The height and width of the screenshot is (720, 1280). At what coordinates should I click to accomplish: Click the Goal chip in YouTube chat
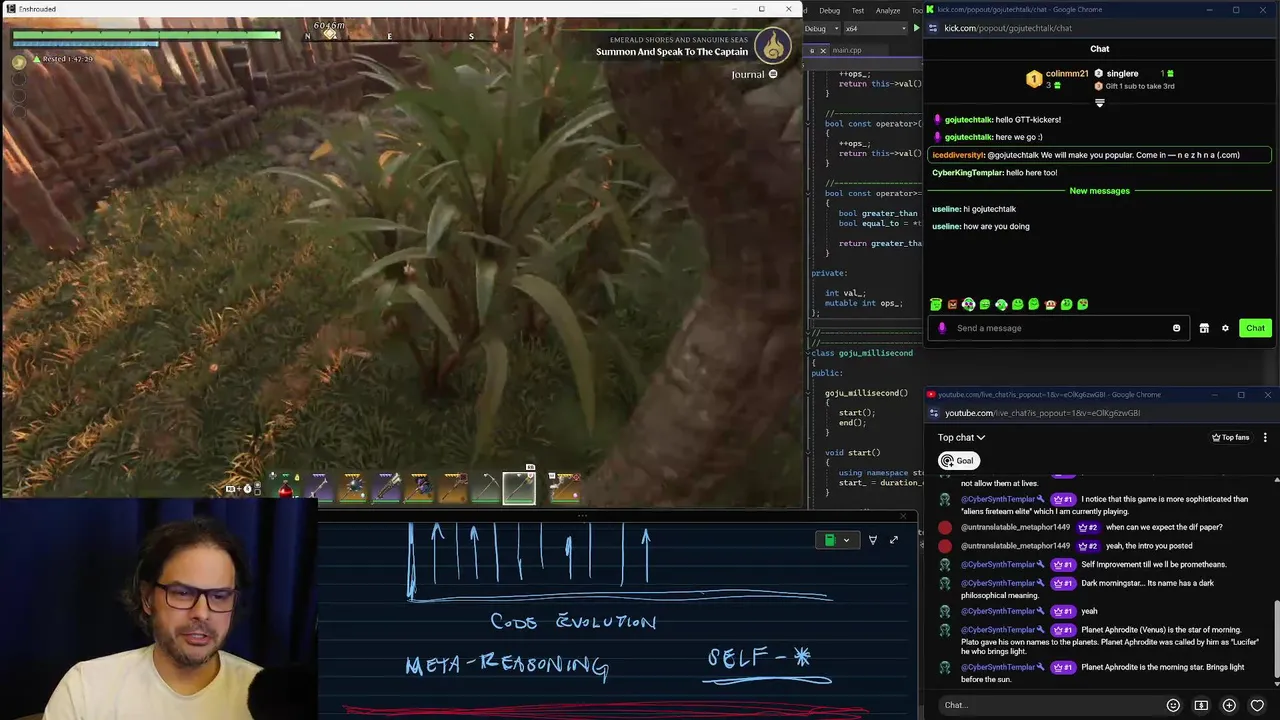957,461
